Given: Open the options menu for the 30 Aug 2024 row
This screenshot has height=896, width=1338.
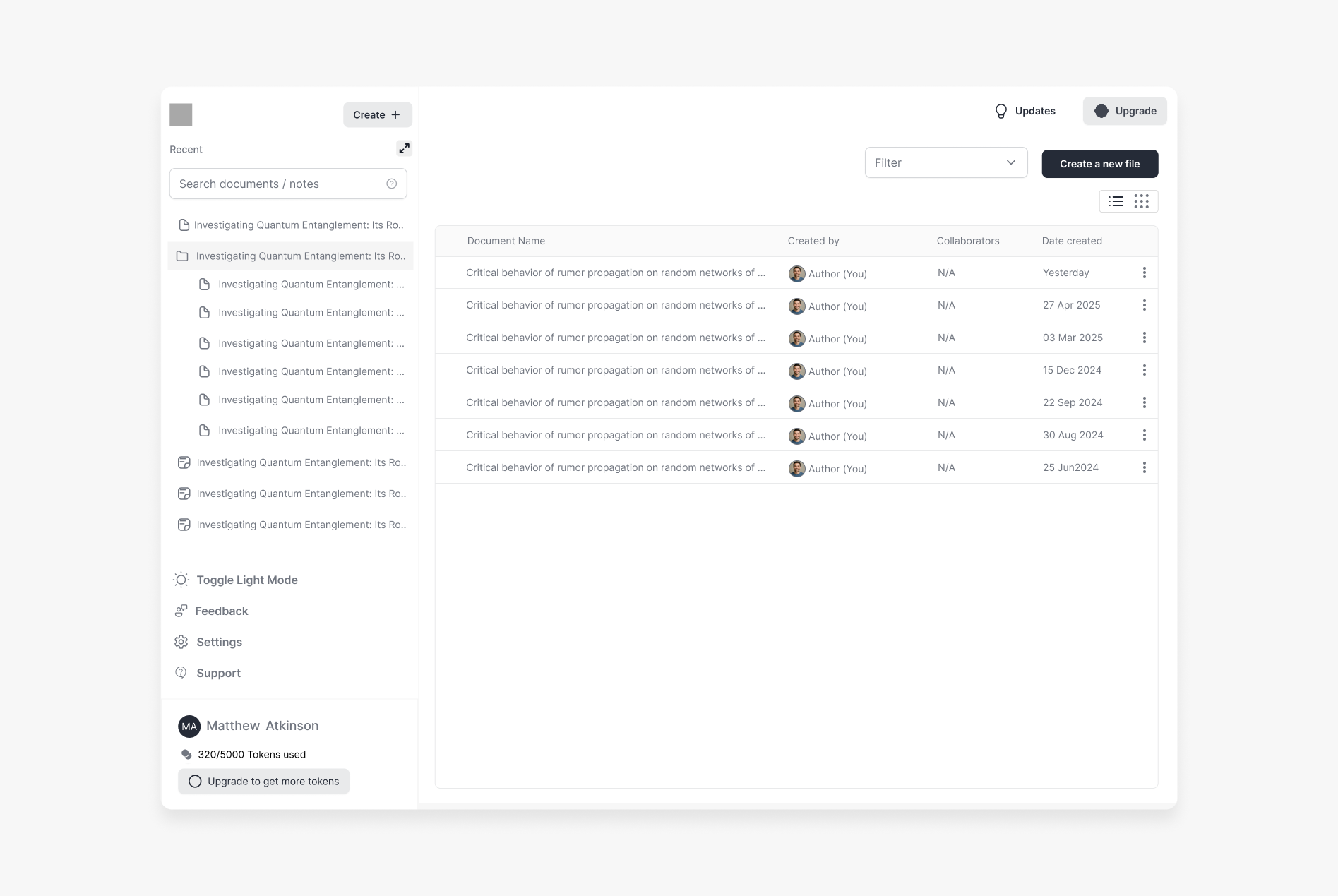Looking at the screenshot, I should point(1145,435).
